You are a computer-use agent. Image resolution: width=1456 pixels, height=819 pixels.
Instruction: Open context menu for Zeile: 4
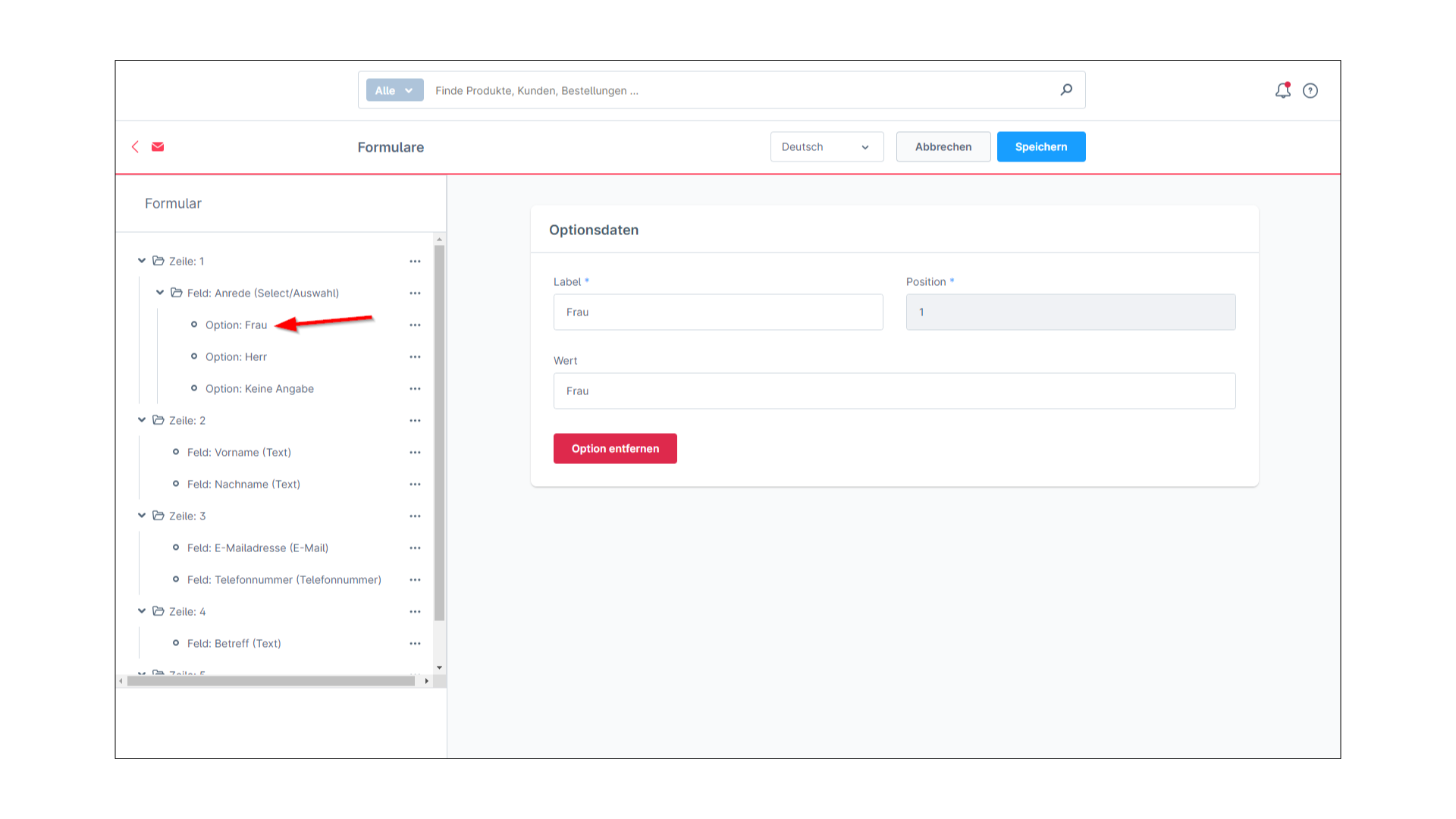coord(415,612)
